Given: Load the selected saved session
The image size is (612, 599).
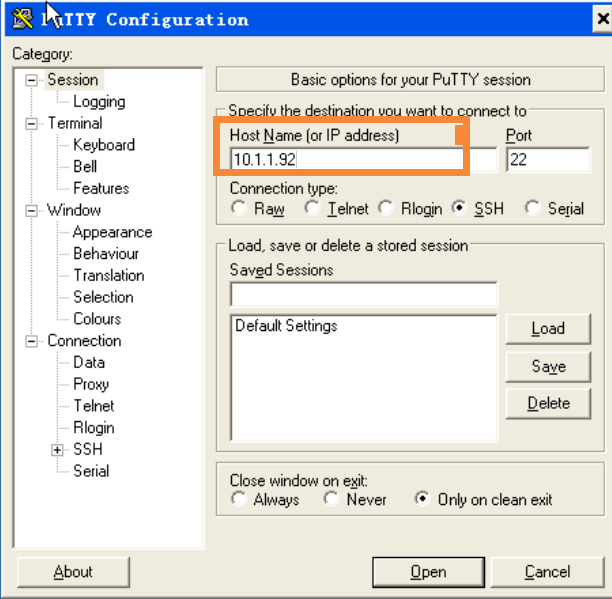Looking at the screenshot, I should coord(548,329).
